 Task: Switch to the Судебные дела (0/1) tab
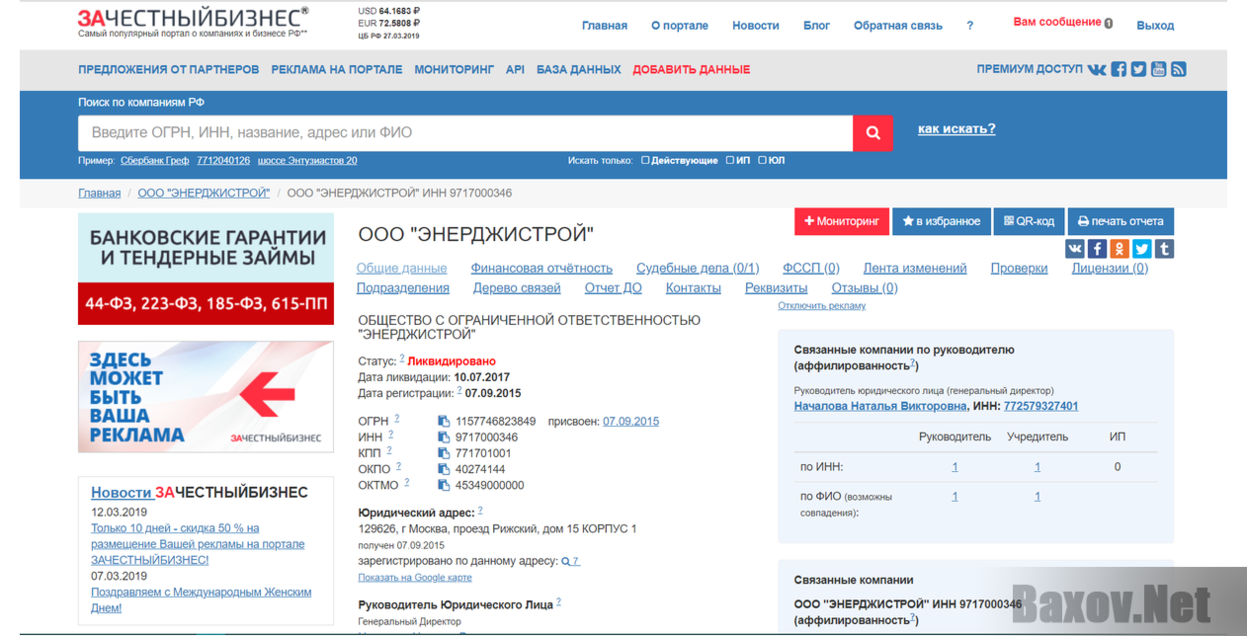(x=698, y=268)
